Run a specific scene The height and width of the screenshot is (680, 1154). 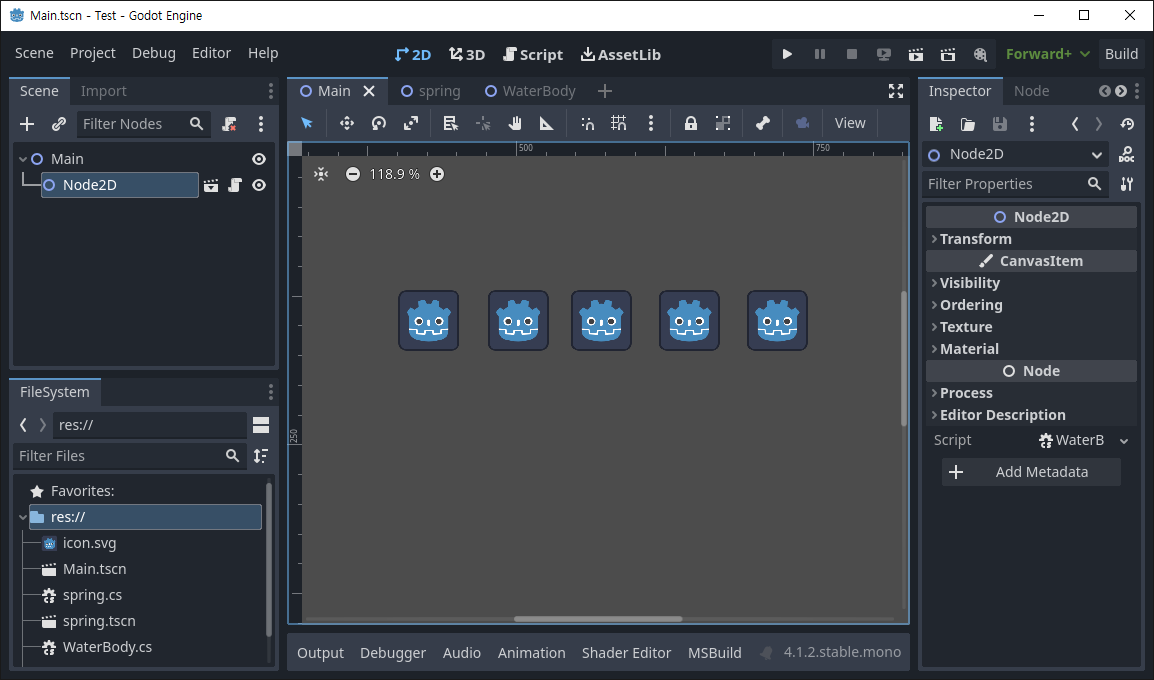click(x=948, y=54)
